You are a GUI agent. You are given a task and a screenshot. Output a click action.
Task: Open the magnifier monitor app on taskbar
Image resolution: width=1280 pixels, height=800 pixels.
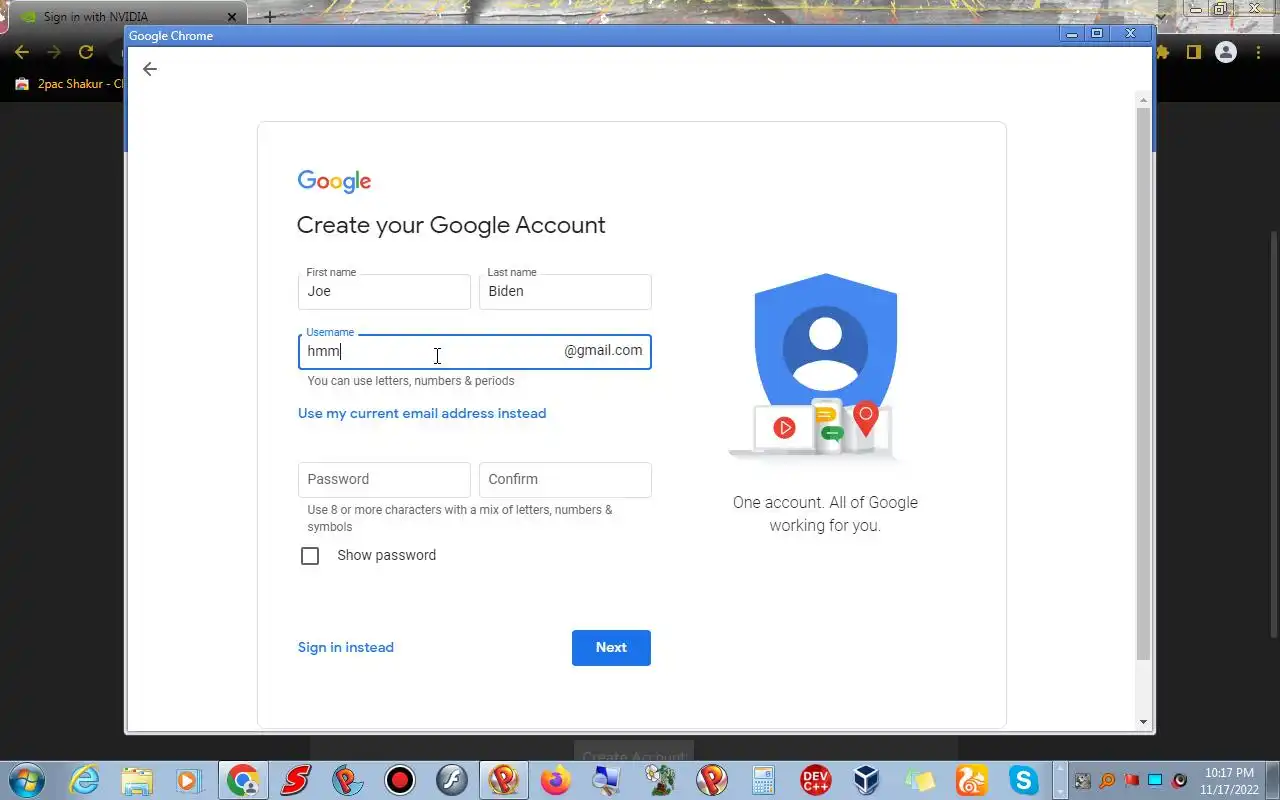606,780
